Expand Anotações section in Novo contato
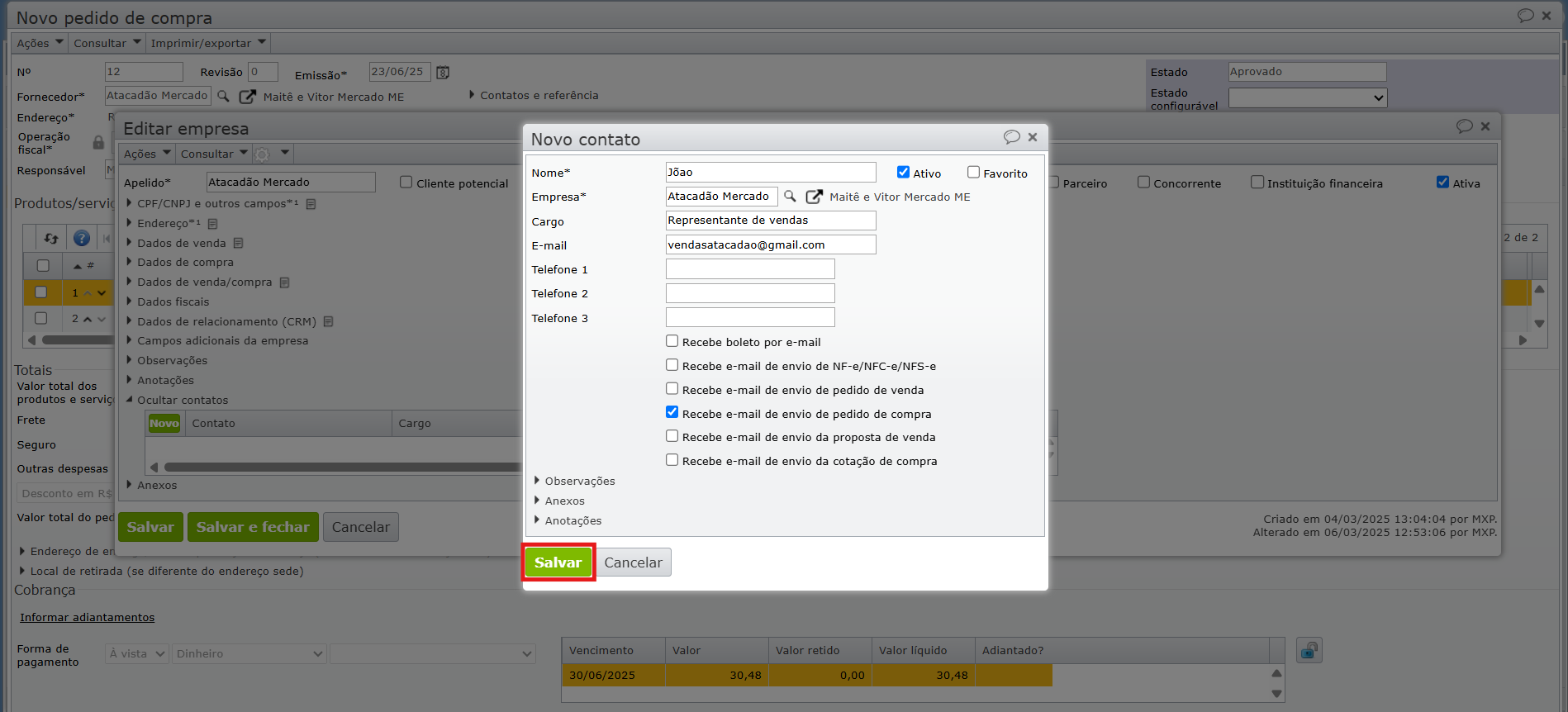The height and width of the screenshot is (712, 1568). click(568, 520)
